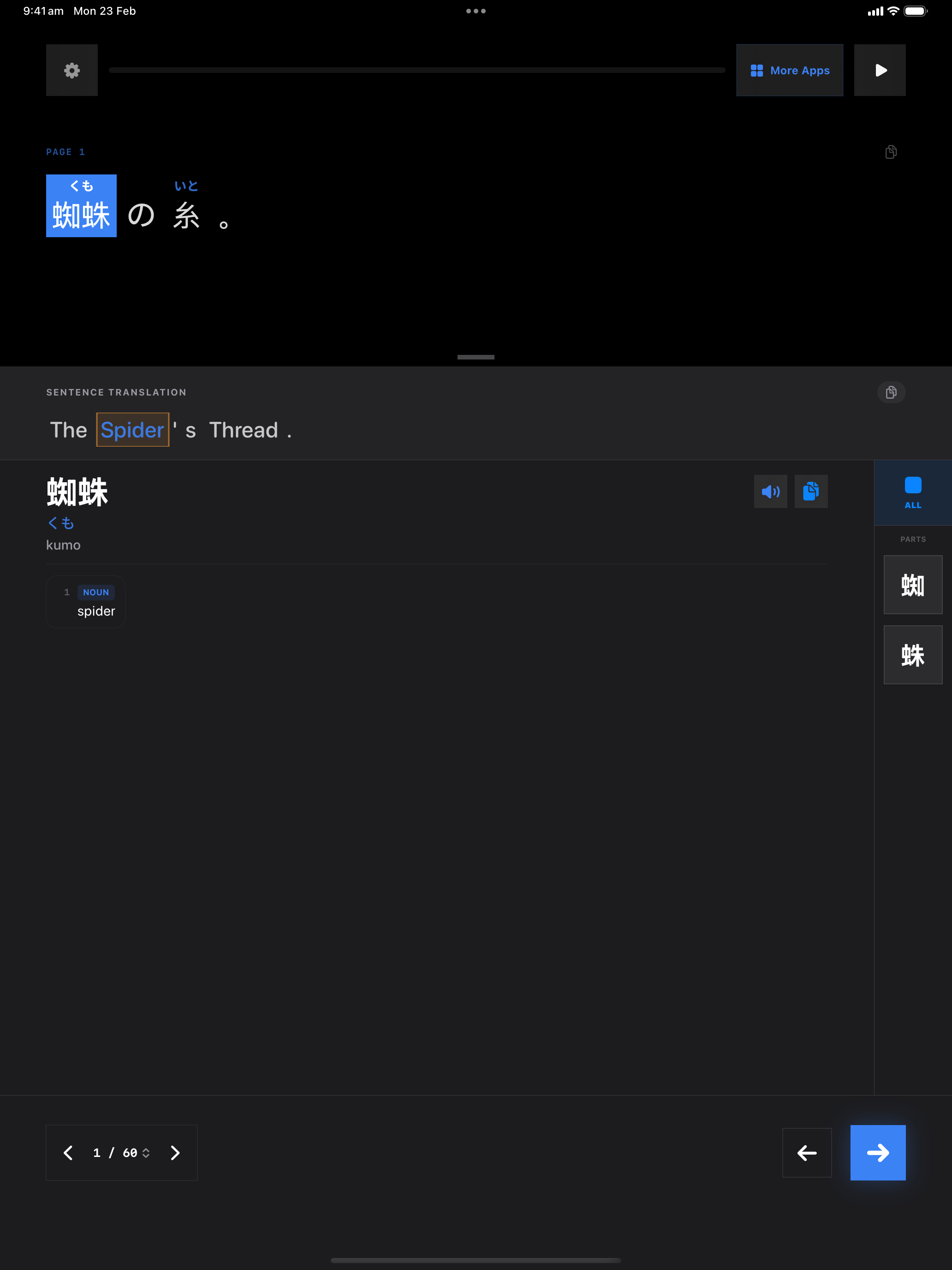
Task: Copy the page 1 Japanese text
Action: point(891,152)
